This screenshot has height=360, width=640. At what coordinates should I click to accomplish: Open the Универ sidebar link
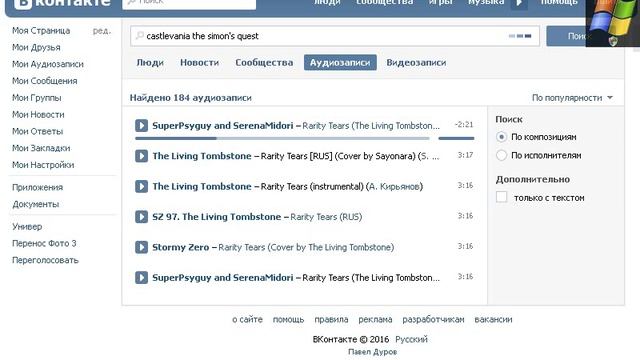tap(27, 226)
